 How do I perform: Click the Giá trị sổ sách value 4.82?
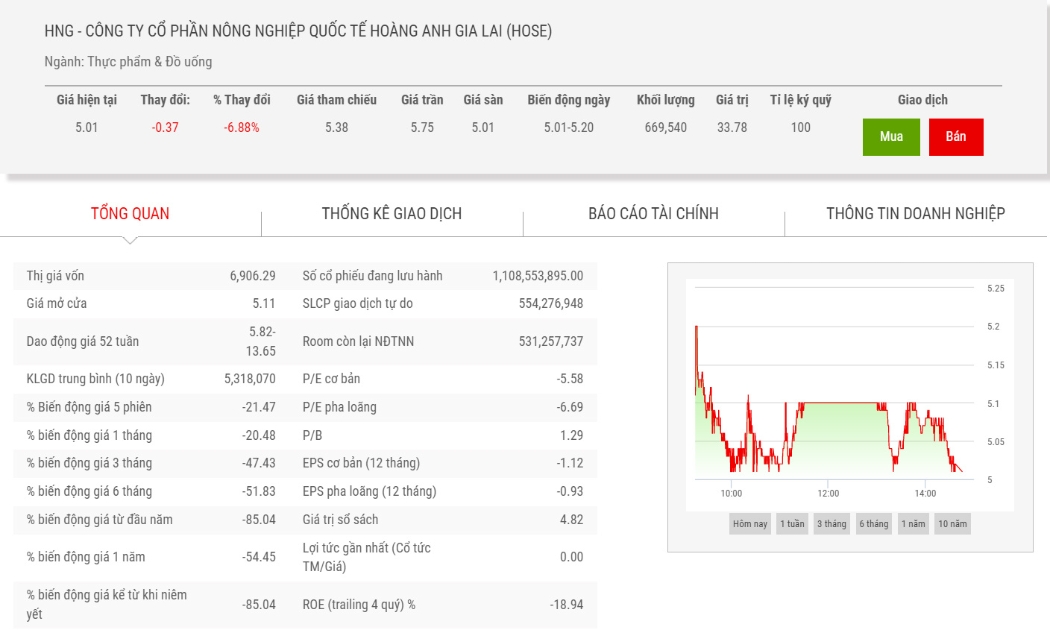[x=571, y=520]
